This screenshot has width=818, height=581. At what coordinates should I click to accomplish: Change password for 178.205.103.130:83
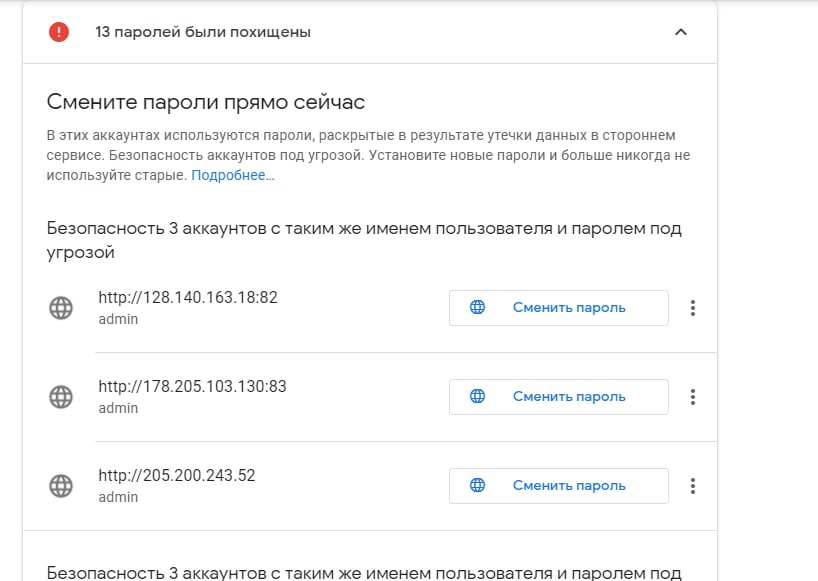pos(559,397)
